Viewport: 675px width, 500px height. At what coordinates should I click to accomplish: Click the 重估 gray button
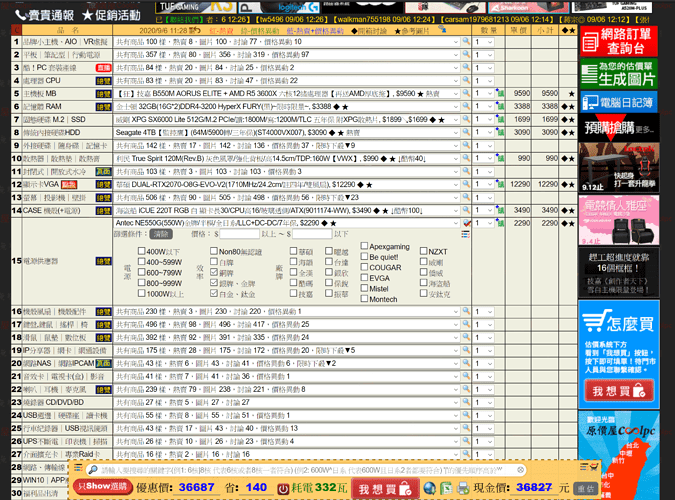[586, 489]
